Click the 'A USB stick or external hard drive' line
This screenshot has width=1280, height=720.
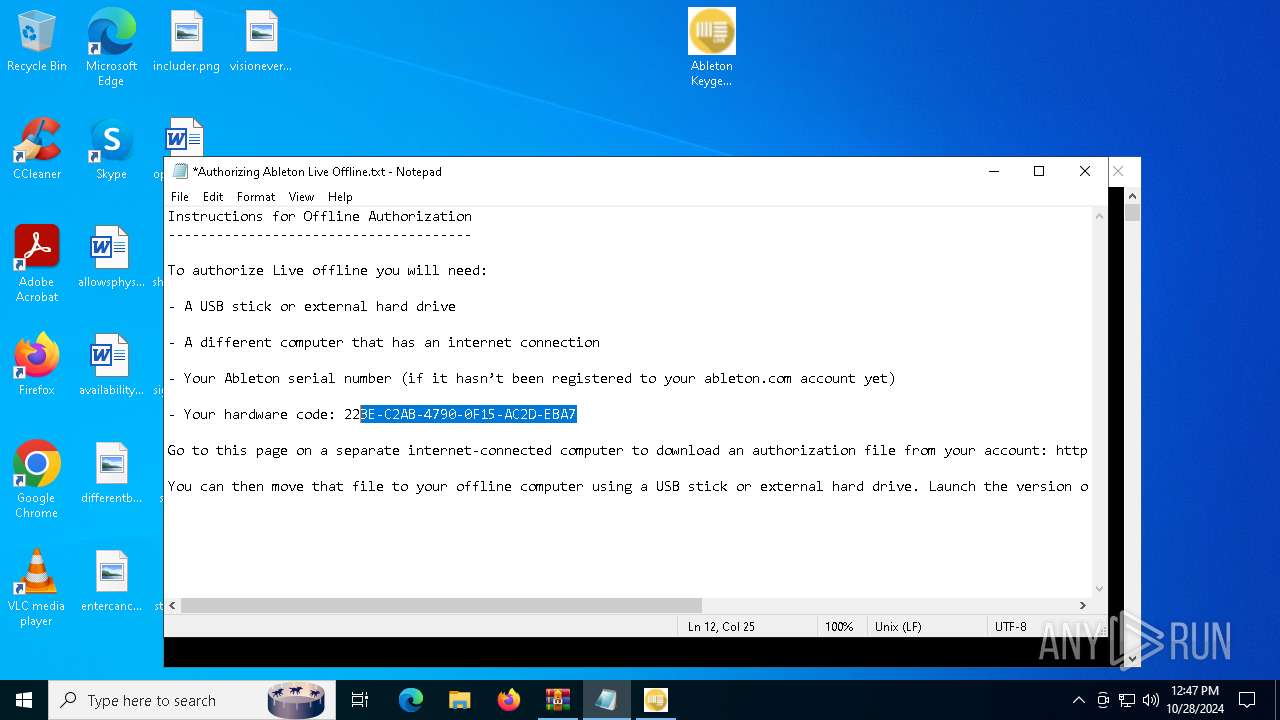coord(312,306)
